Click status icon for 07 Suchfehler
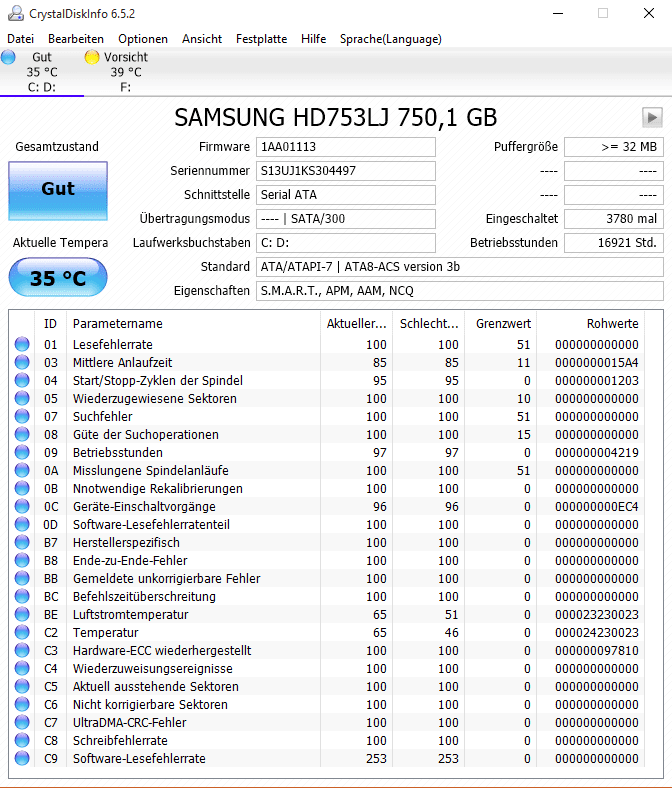This screenshot has height=788, width=672. [22, 416]
